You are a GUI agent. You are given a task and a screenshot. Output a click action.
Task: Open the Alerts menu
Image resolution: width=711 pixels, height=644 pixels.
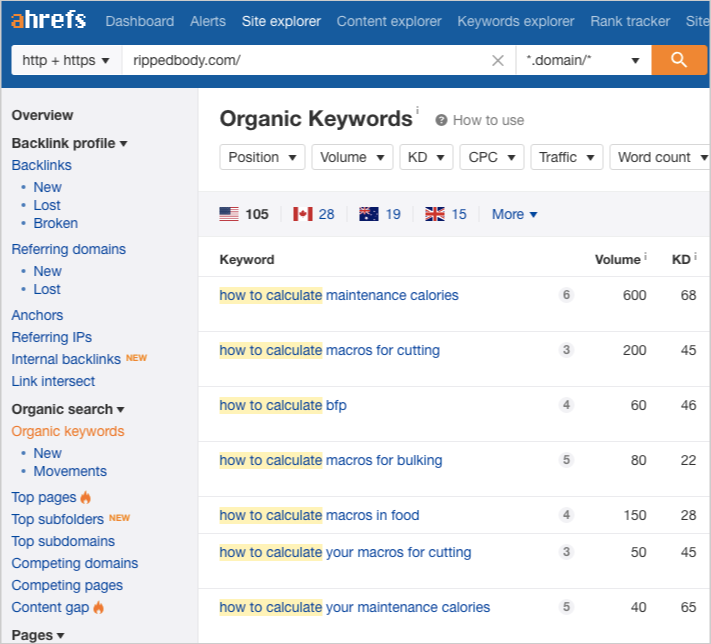click(208, 21)
